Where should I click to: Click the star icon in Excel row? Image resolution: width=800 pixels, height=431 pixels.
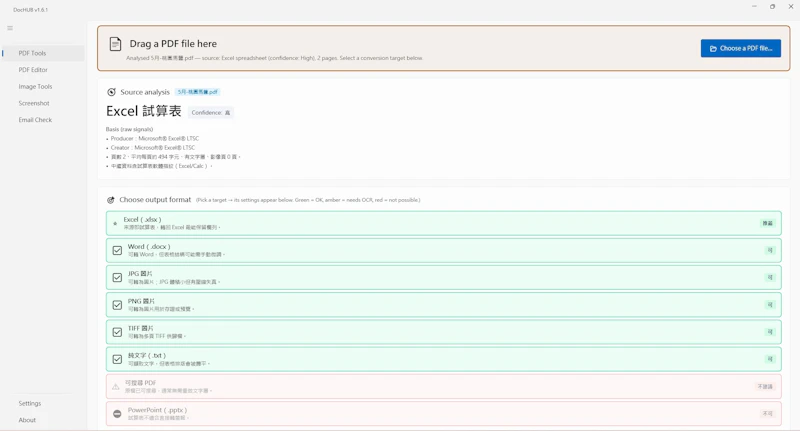[115, 223]
